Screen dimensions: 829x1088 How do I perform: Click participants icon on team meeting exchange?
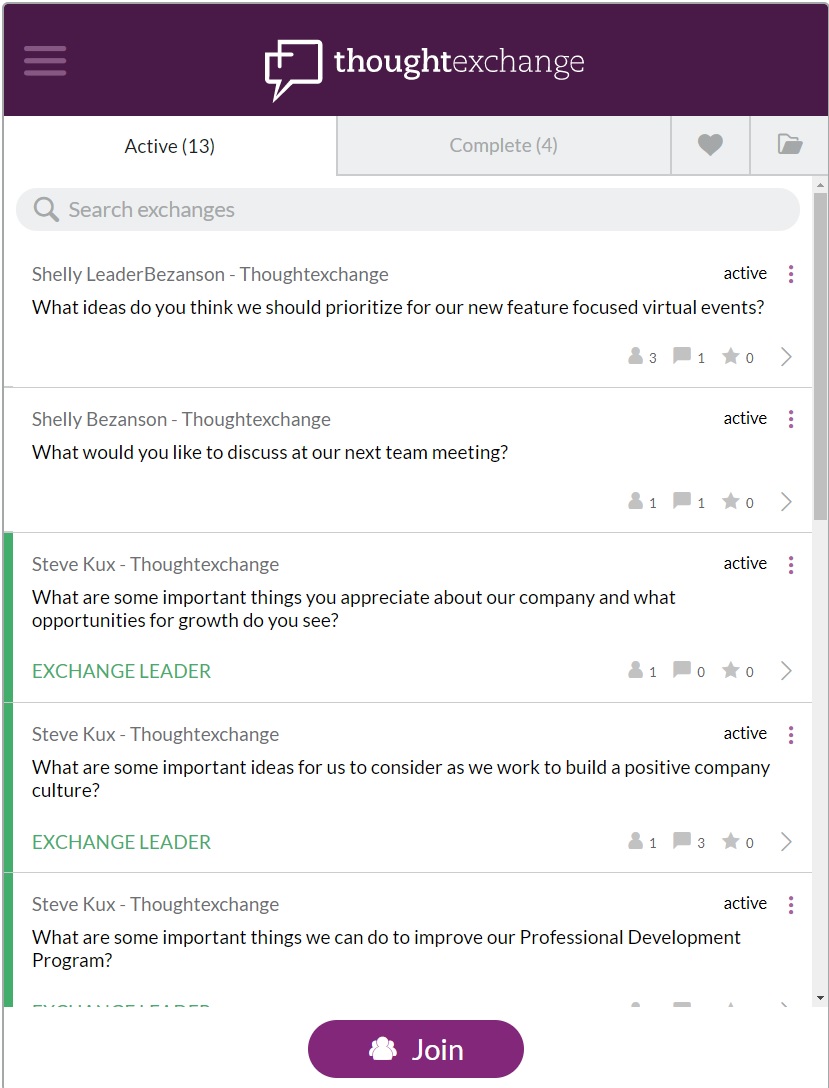coord(635,501)
